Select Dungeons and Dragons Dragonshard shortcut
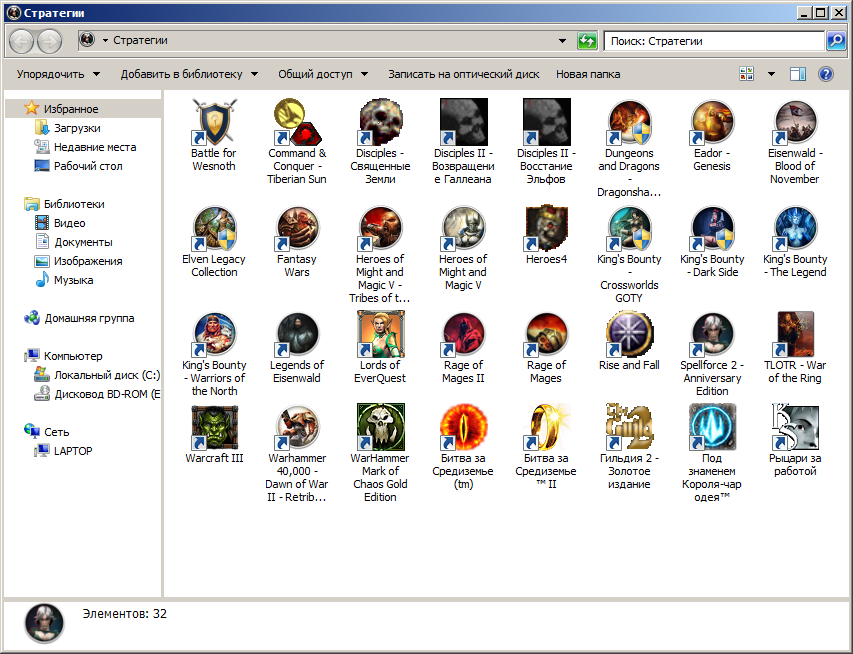 click(x=629, y=148)
